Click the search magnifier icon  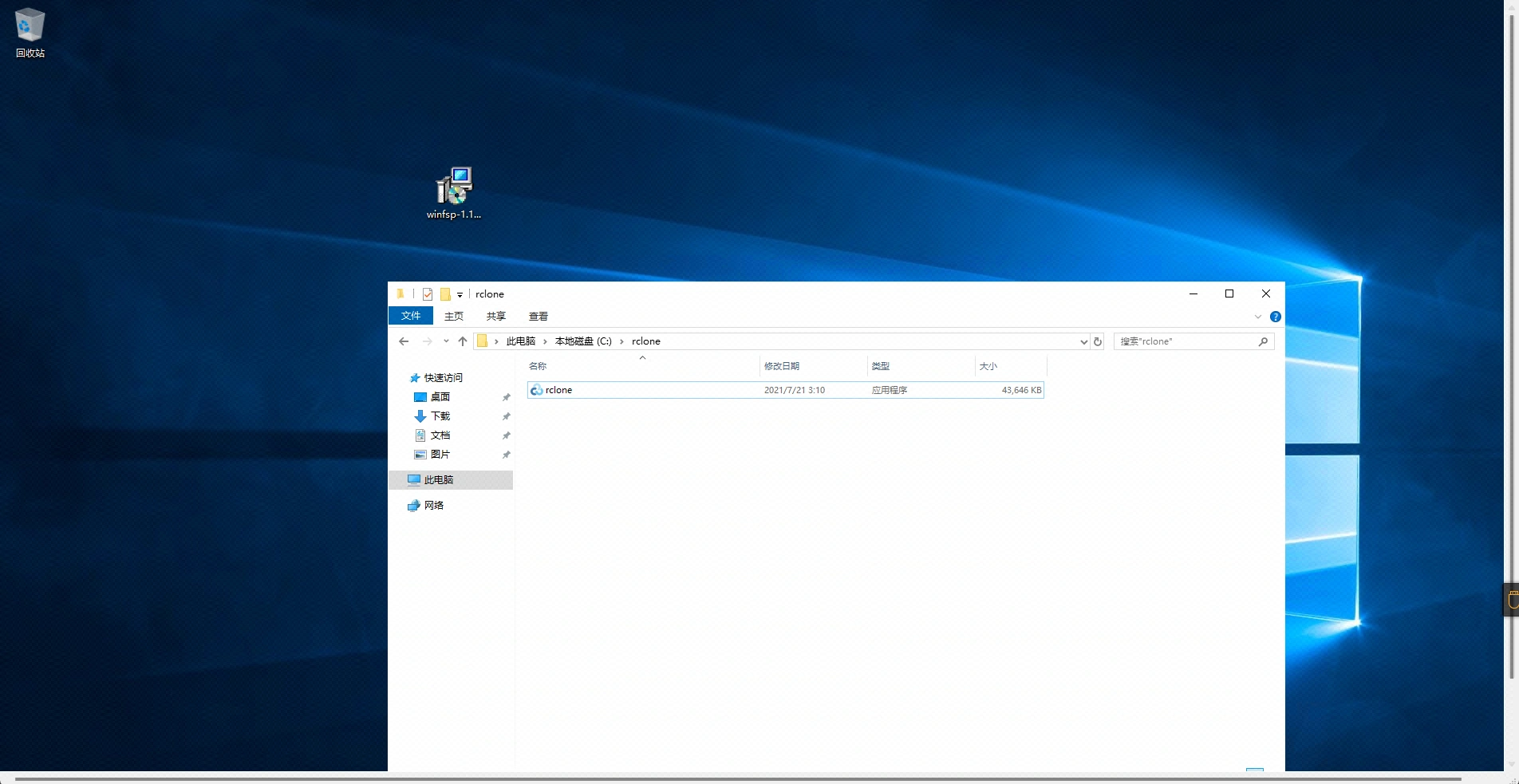point(1263,341)
